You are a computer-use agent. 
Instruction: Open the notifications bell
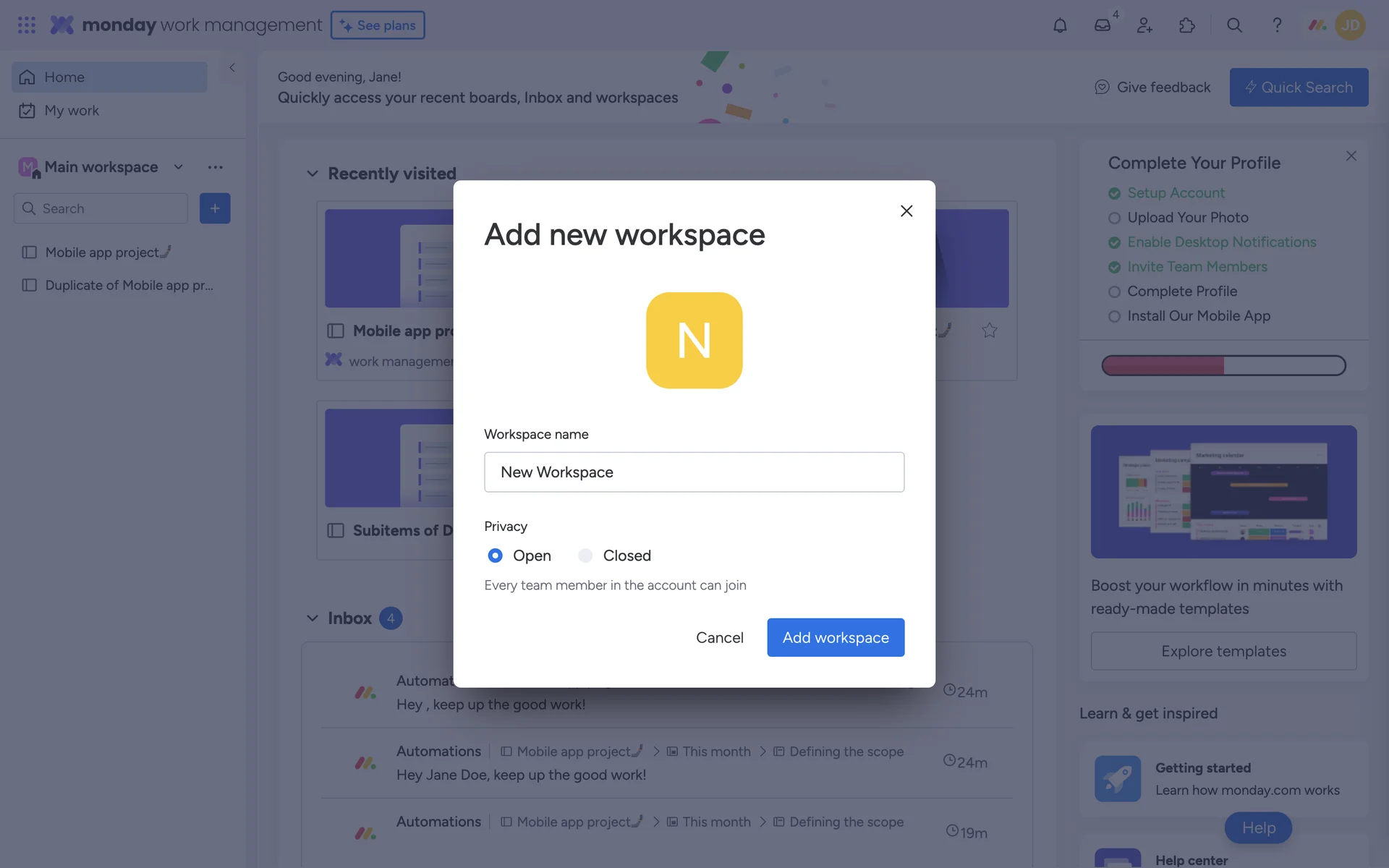click(1060, 25)
